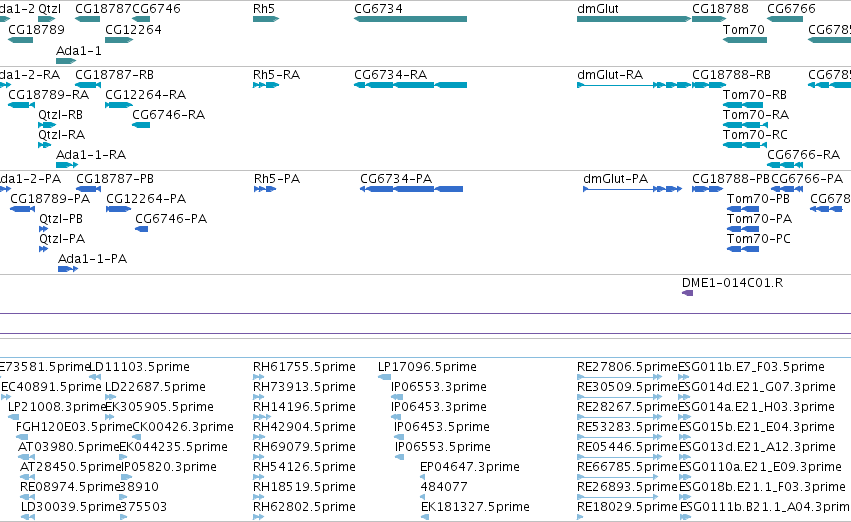Image resolution: width=851 pixels, height=522 pixels.
Task: Click the Qtzl gene label
Action: [x=49, y=9]
